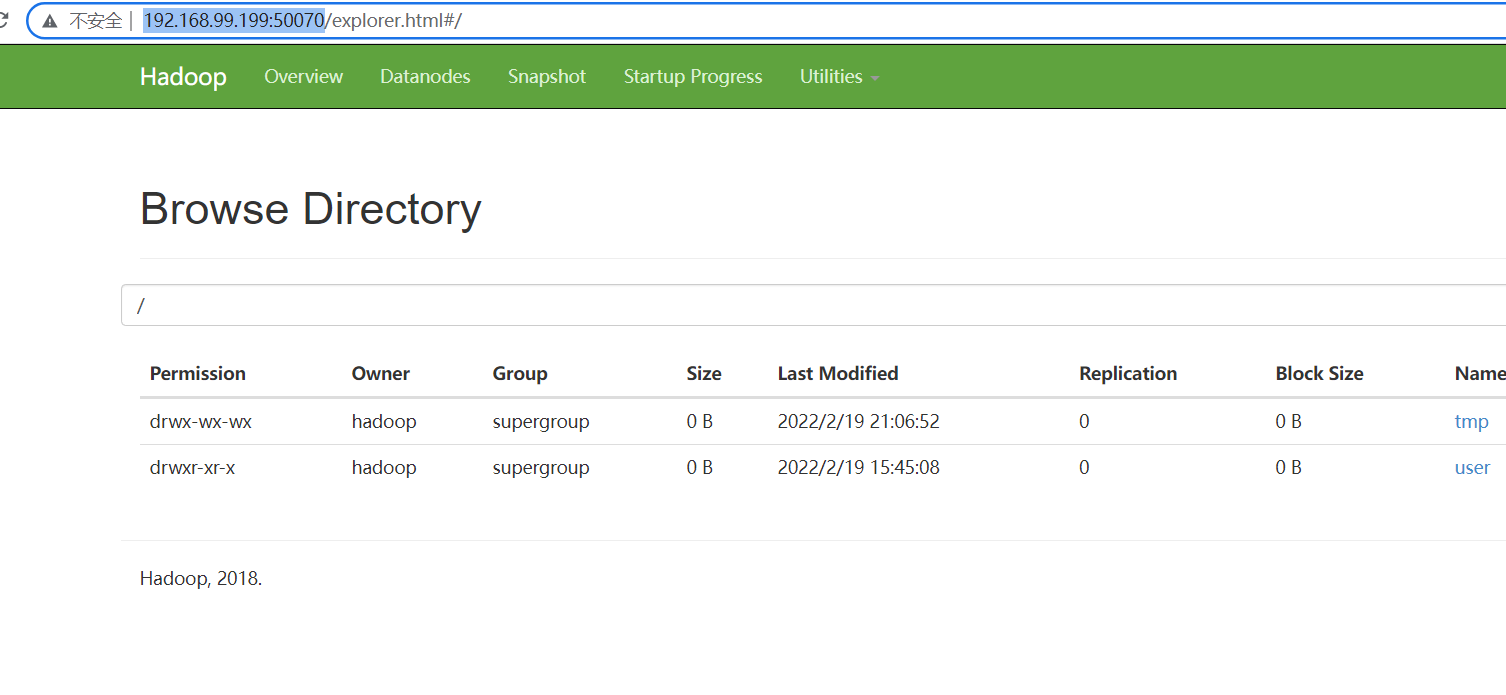
Task: Click the Permission column header
Action: pos(198,374)
